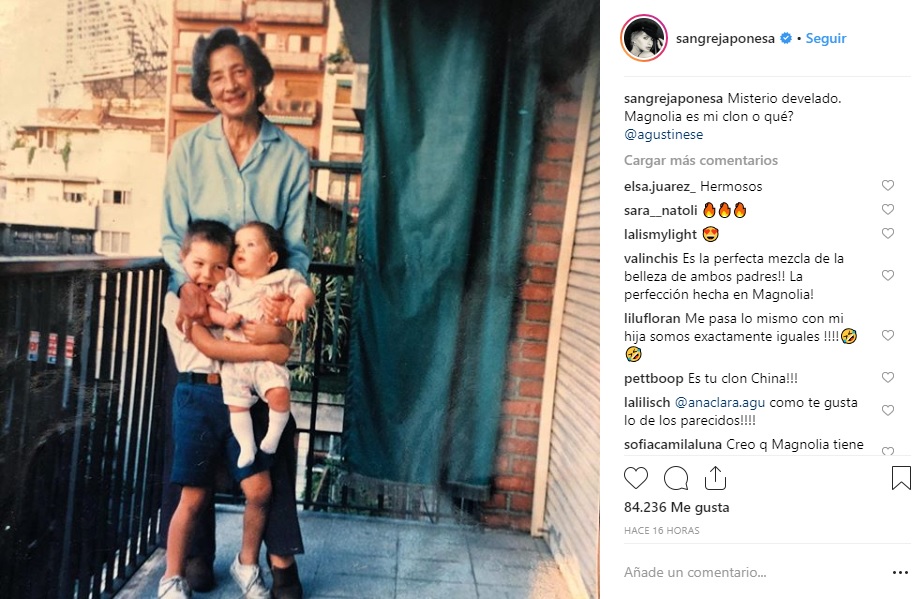
Task: Like pettboop comment heart
Action: pyautogui.click(x=888, y=378)
